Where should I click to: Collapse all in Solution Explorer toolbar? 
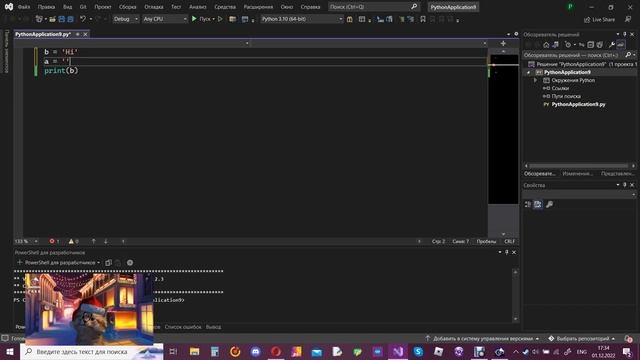591,44
